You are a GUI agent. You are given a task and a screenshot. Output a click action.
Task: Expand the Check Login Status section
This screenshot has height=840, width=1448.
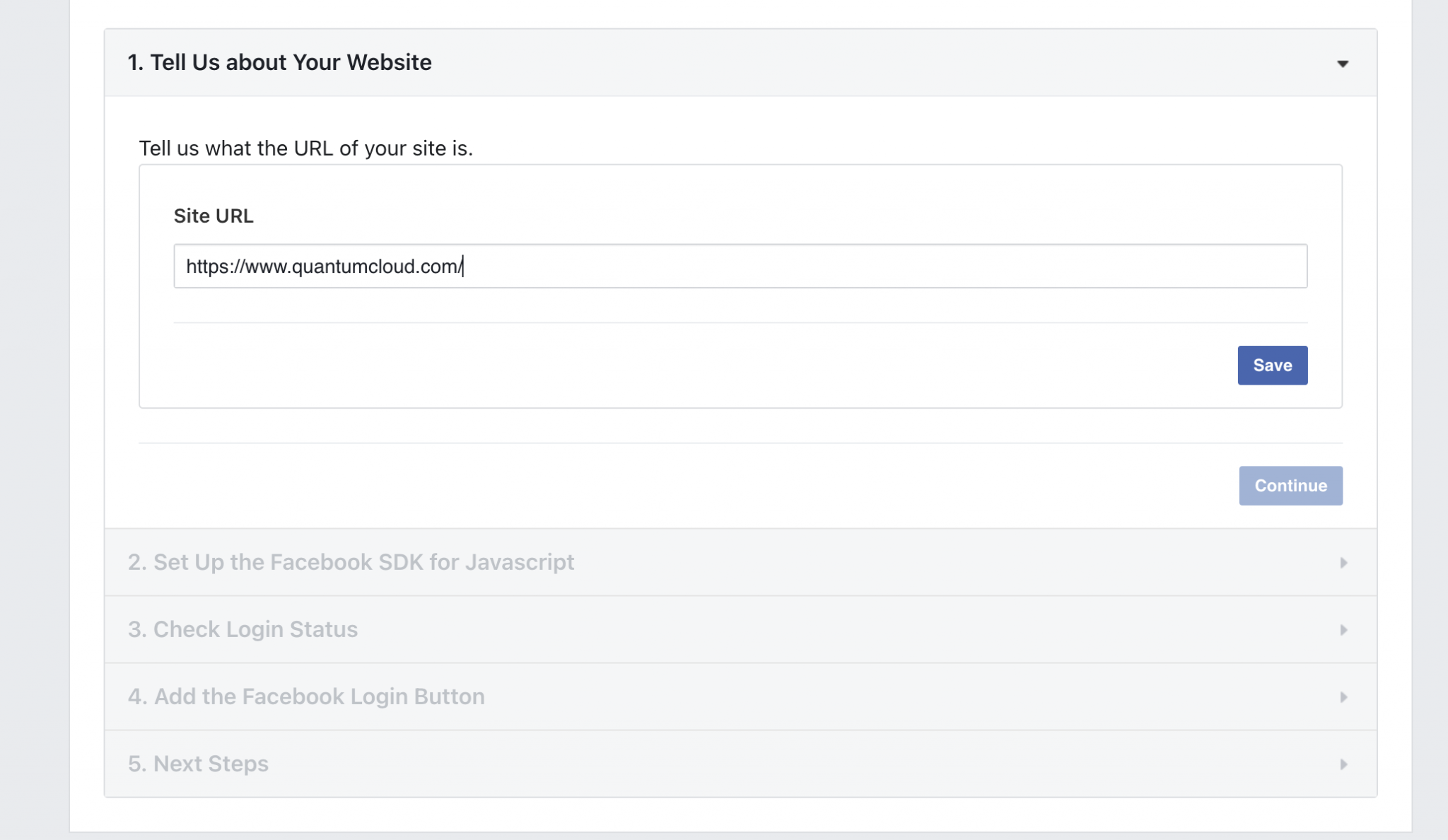click(243, 629)
